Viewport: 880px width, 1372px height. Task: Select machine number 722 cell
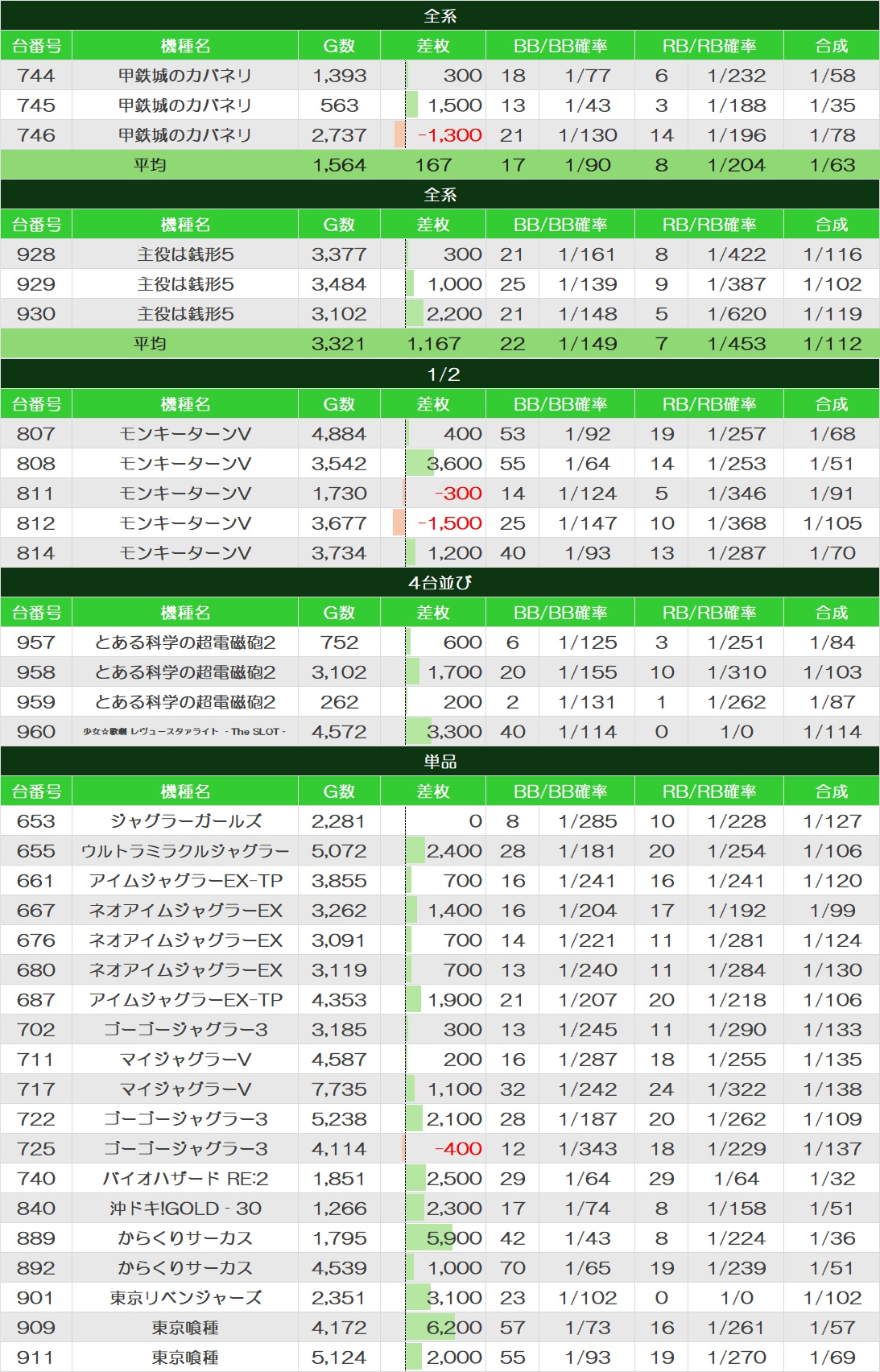click(36, 1119)
